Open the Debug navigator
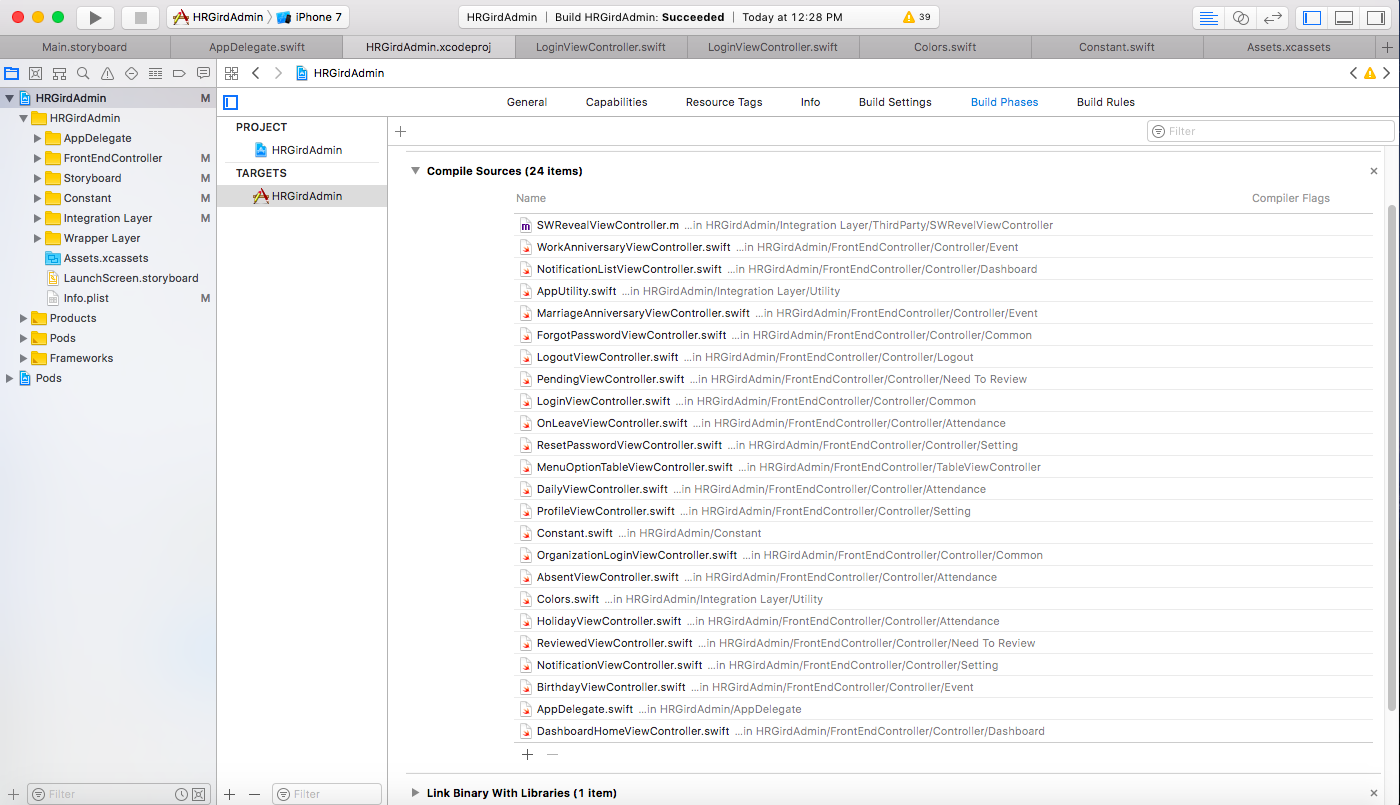The width and height of the screenshot is (1400, 805). click(x=155, y=73)
